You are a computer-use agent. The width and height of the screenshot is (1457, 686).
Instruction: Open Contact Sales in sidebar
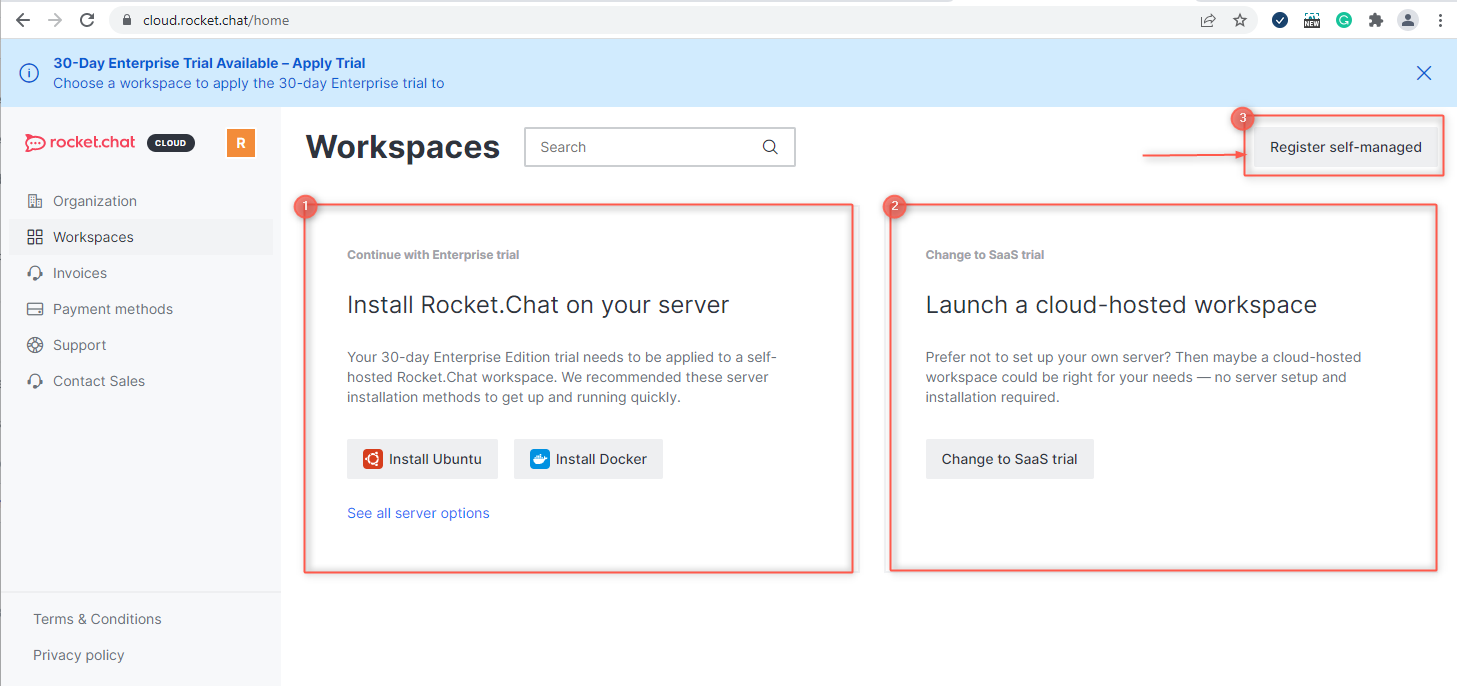[141, 381]
